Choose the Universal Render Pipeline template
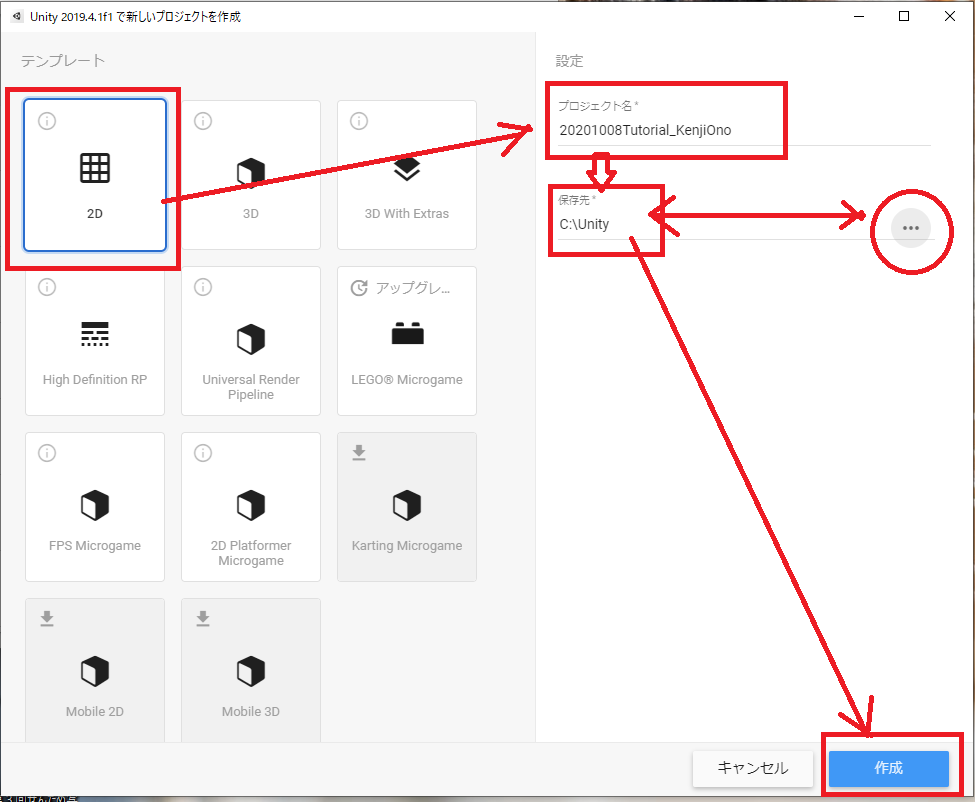 251,341
